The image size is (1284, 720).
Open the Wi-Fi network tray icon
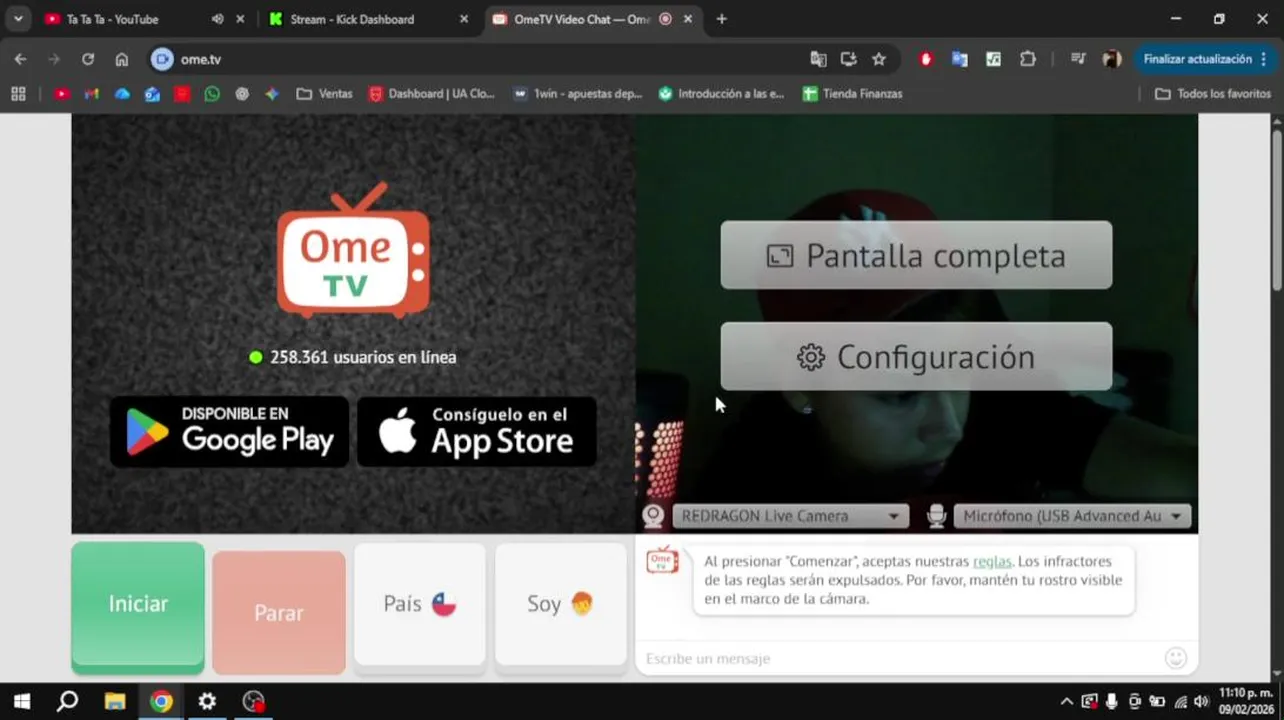(x=1180, y=701)
